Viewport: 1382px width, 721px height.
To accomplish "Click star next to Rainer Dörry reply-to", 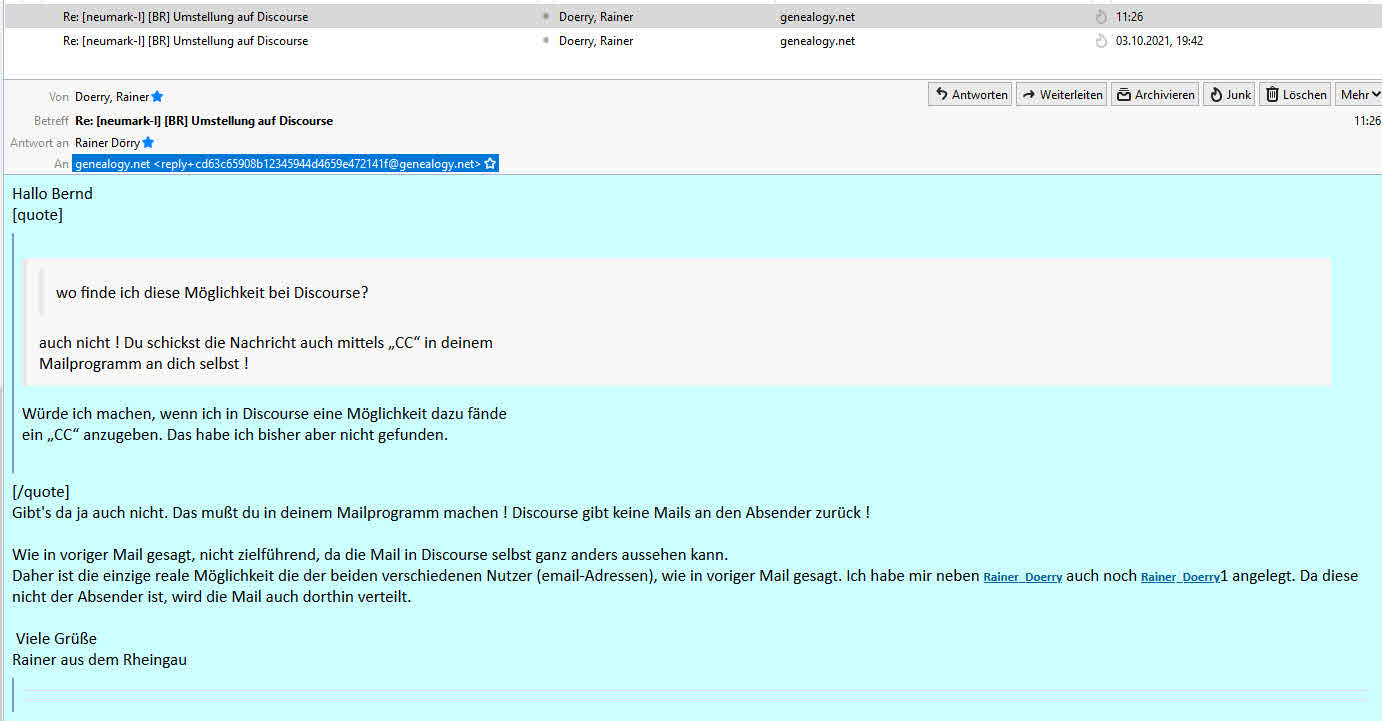I will tap(149, 143).
